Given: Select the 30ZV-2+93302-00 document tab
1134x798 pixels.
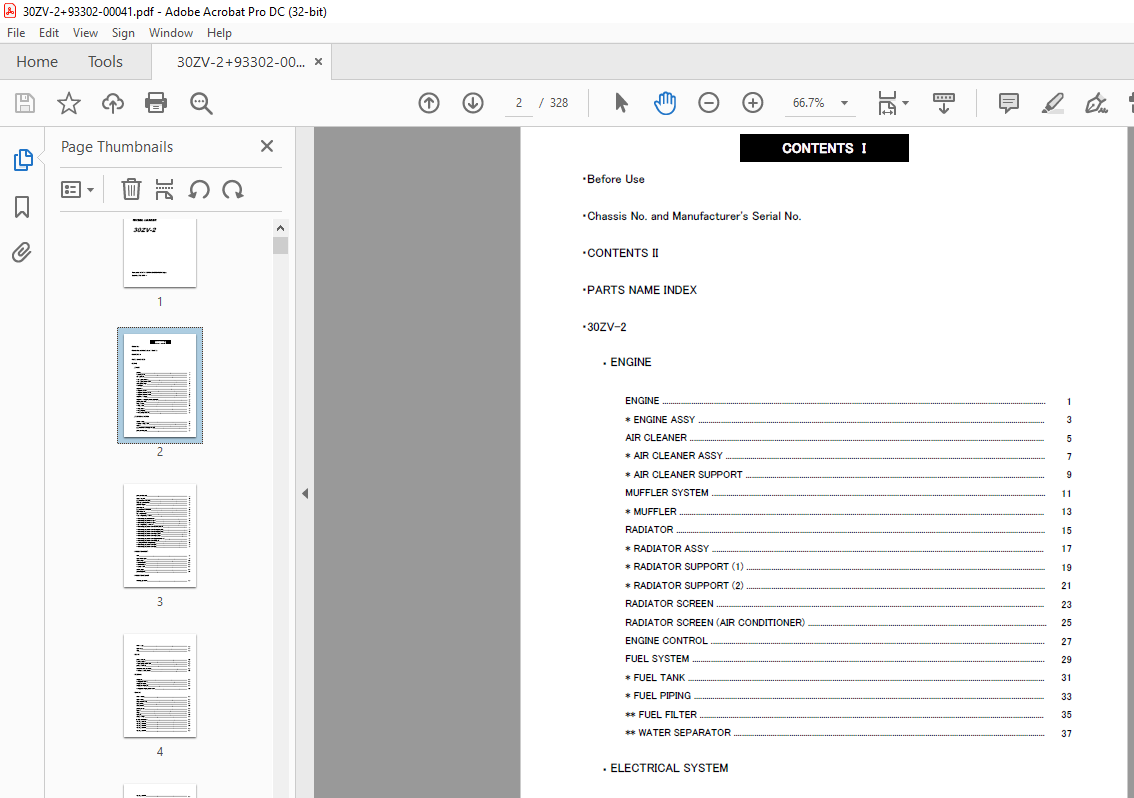Looking at the screenshot, I should (x=241, y=62).
